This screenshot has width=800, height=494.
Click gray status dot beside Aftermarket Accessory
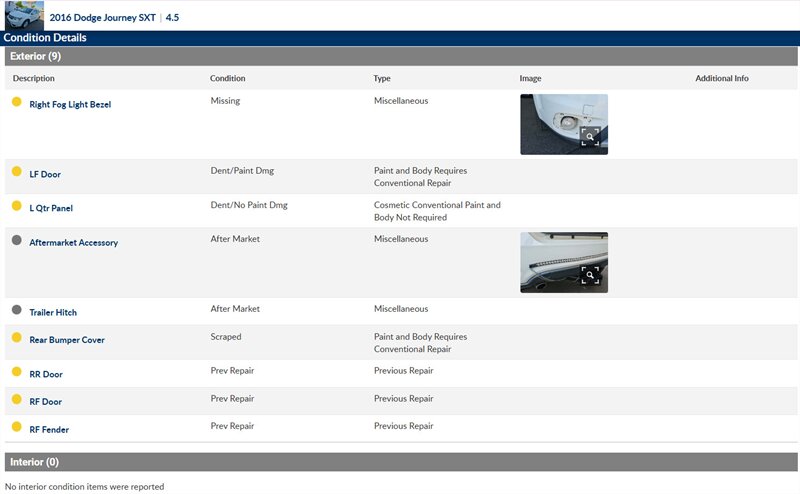[x=16, y=241]
